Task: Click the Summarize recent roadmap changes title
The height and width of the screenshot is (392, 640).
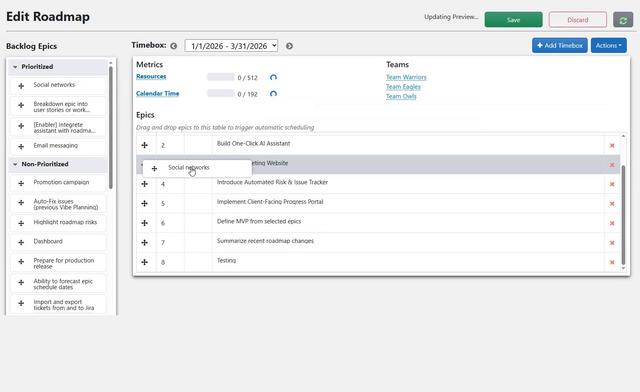Action: point(265,241)
